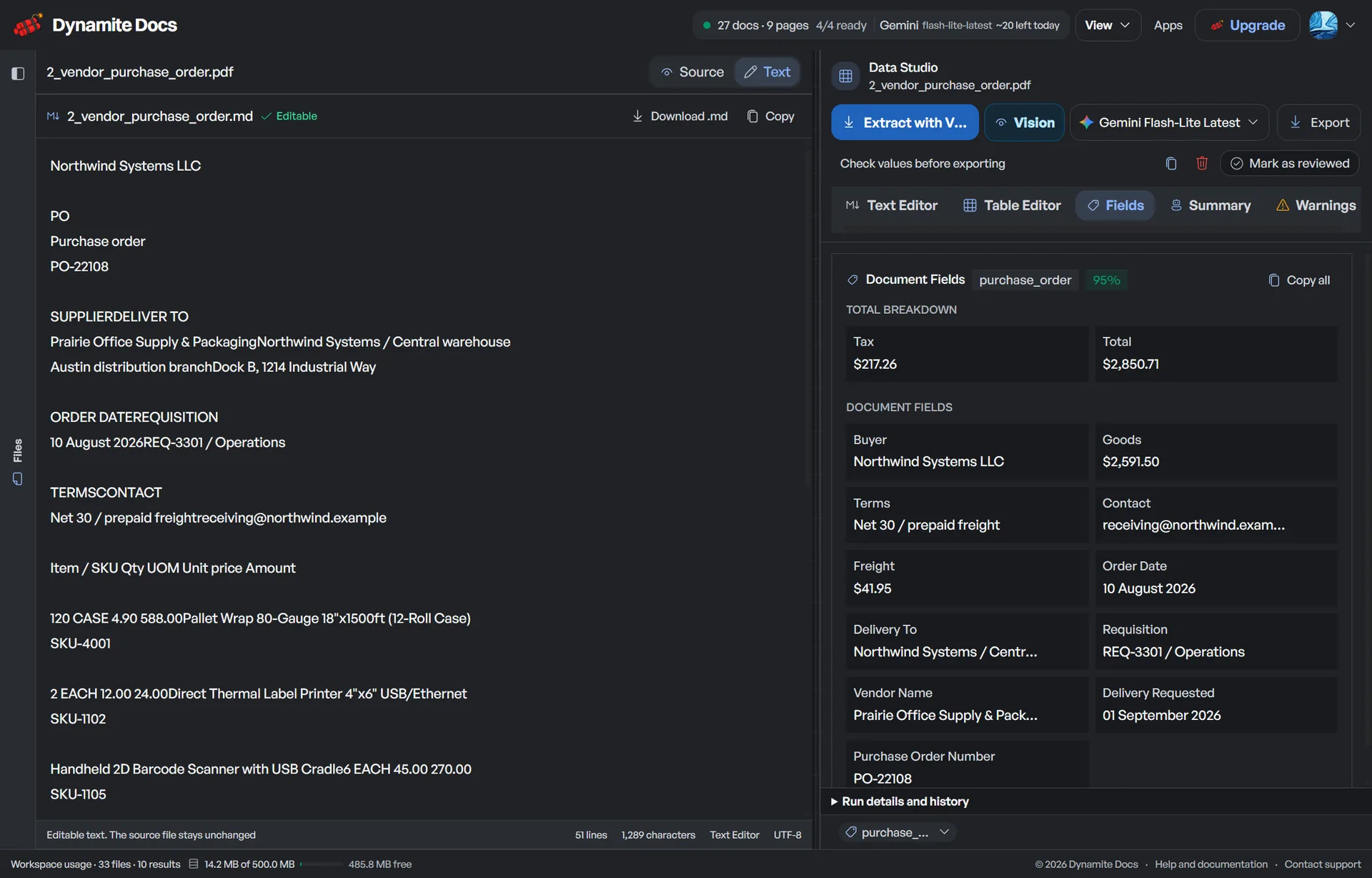
Task: Click the Total $2,850.71 field card
Action: tap(1216, 353)
